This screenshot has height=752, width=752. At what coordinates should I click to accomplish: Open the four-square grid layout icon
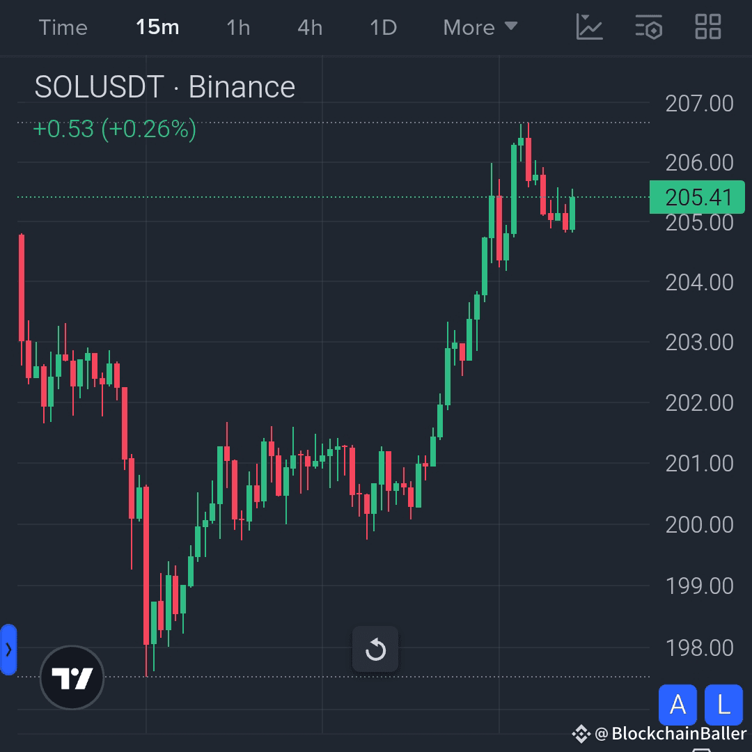point(708,27)
